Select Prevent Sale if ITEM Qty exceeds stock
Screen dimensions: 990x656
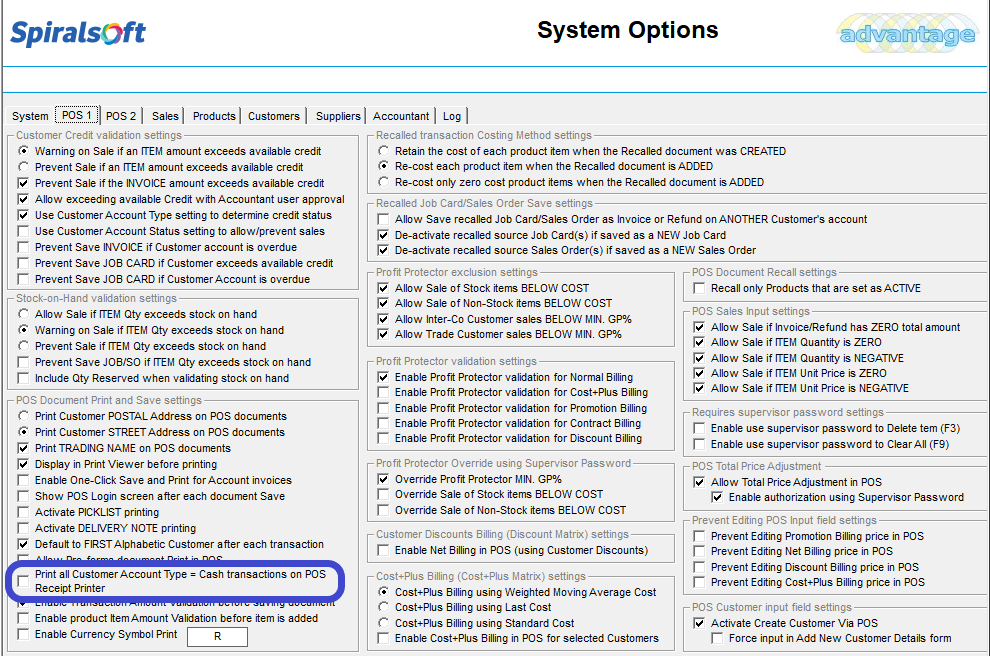coord(23,346)
